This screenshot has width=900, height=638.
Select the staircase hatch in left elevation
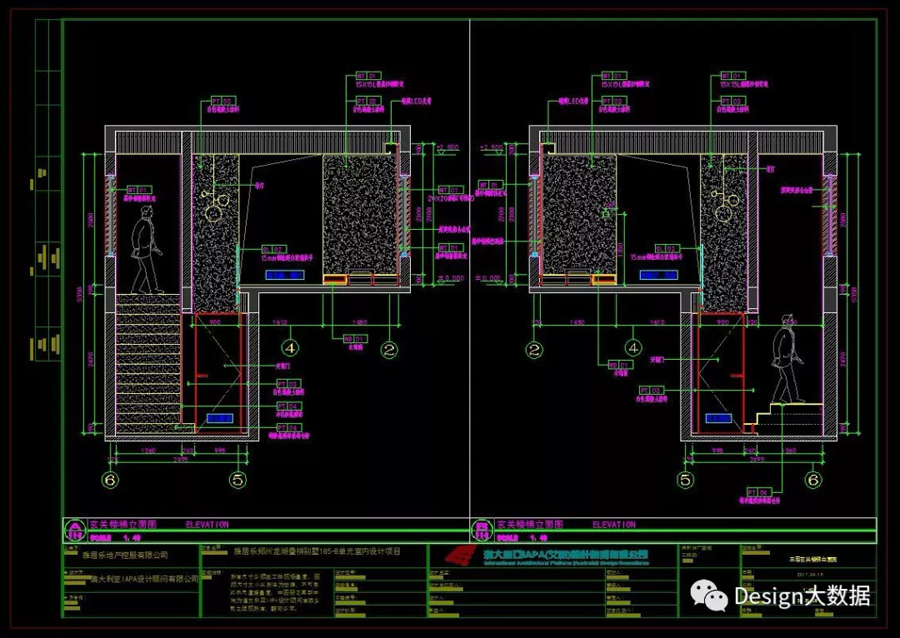(x=149, y=362)
